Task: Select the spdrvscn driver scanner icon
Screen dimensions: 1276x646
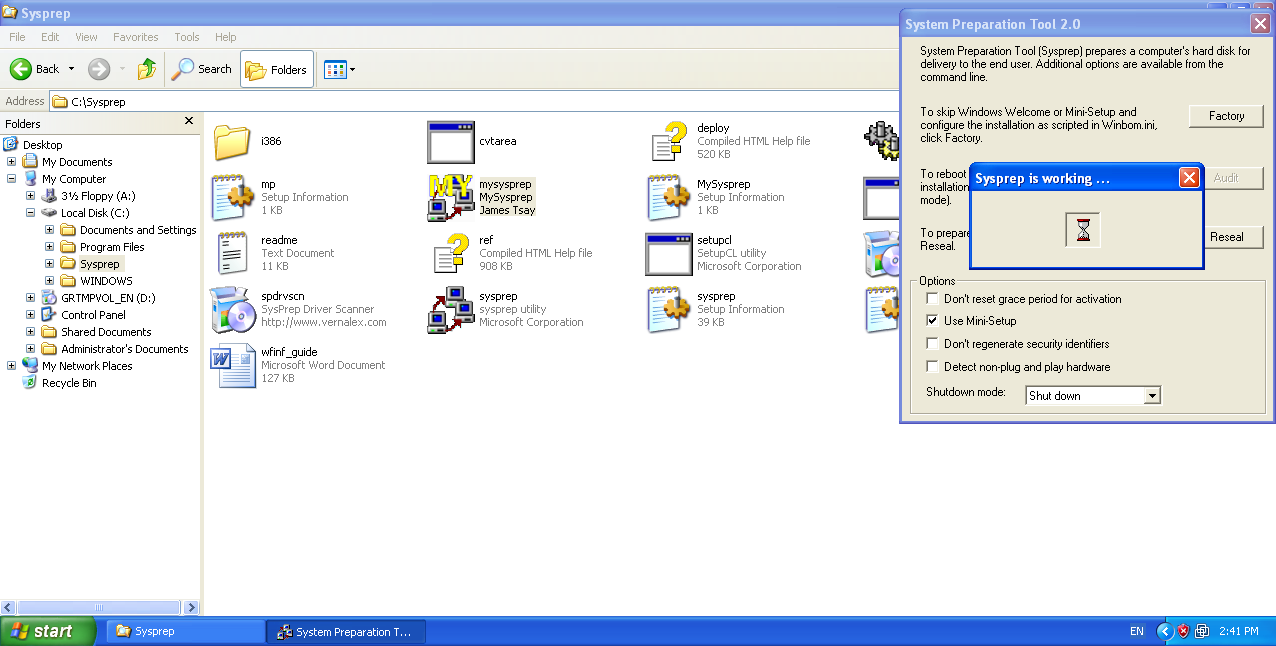Action: point(232,310)
